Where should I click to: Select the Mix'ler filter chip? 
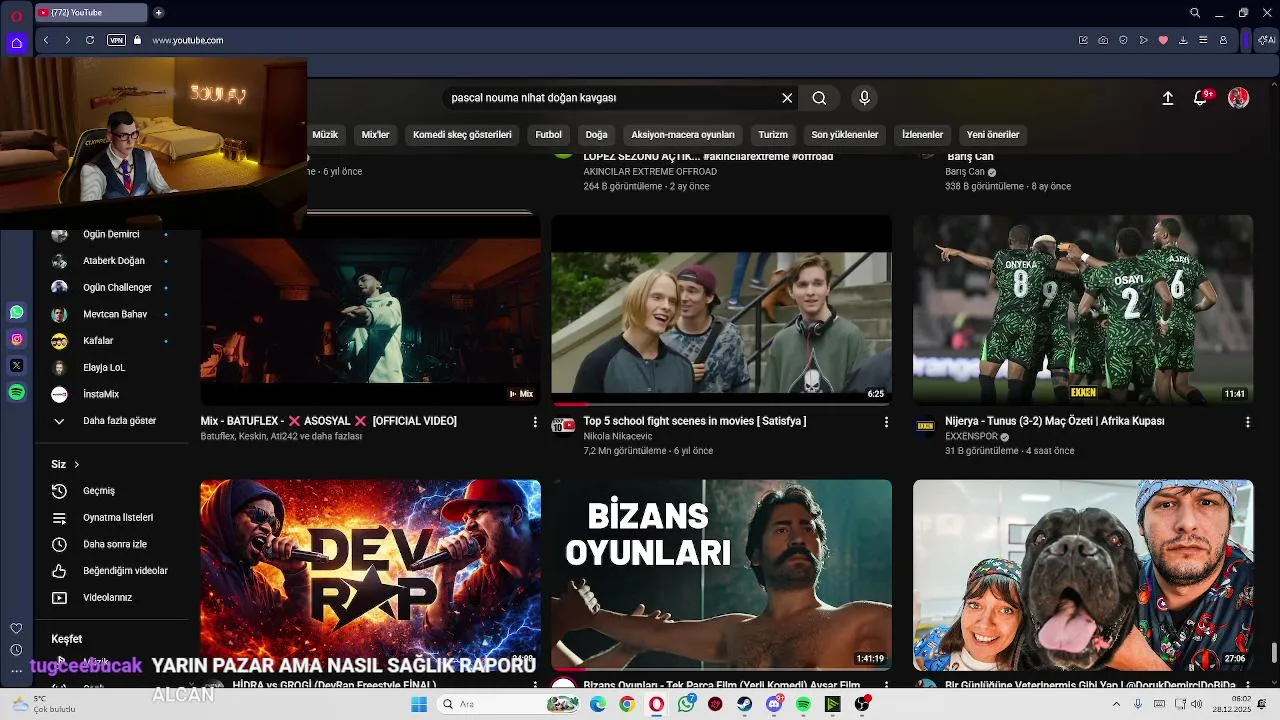click(375, 134)
